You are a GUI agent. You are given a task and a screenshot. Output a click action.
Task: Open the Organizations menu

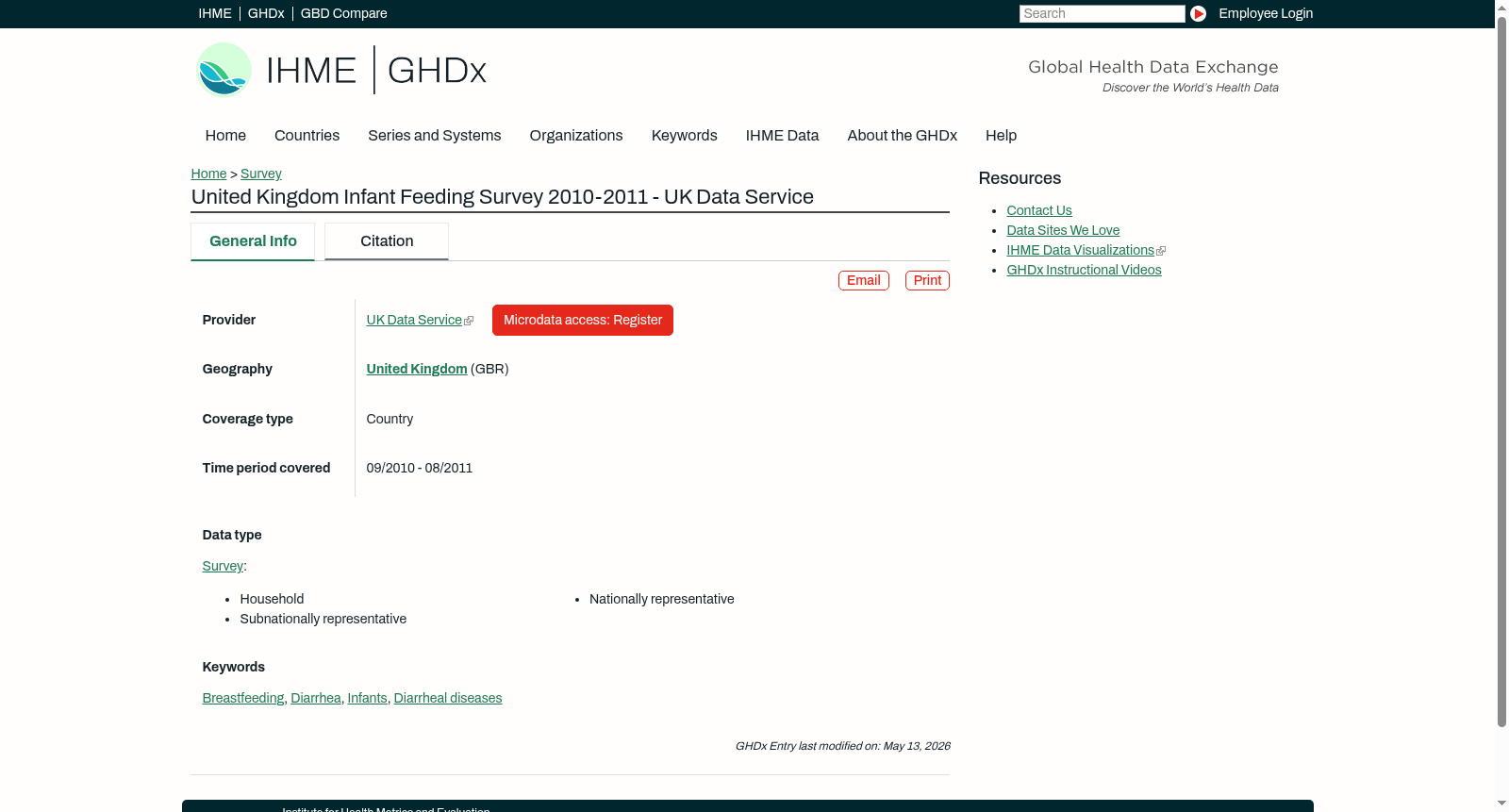click(x=576, y=136)
